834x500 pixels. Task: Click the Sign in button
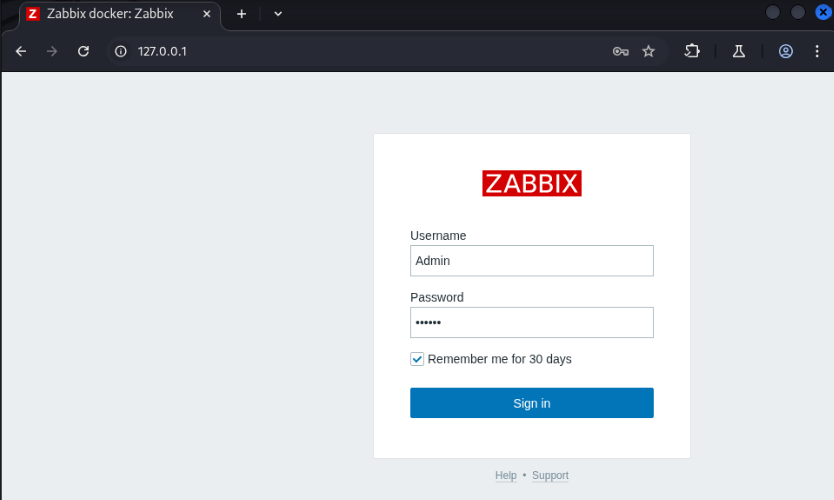click(532, 403)
